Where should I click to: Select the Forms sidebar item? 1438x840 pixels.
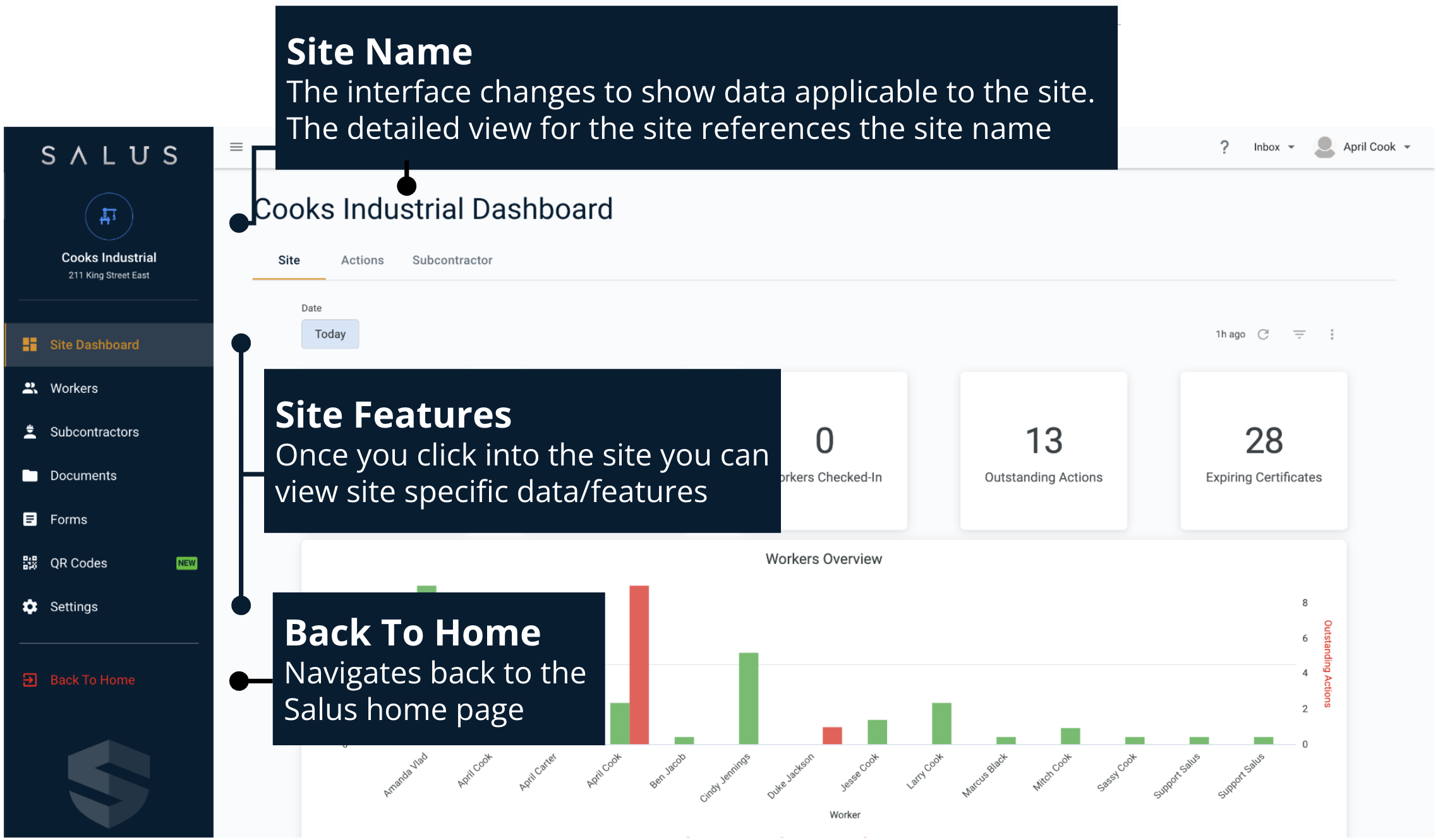click(x=69, y=519)
